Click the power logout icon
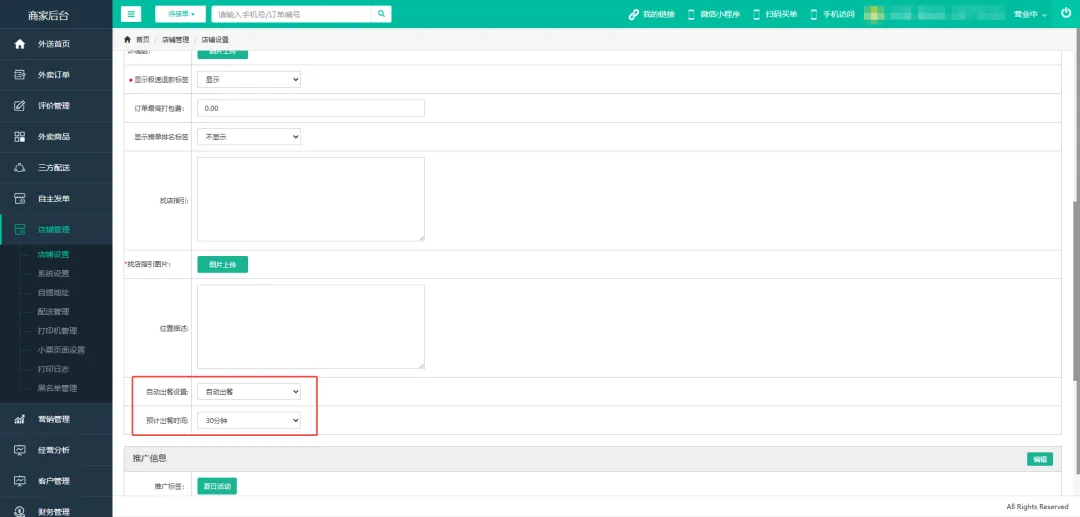The height and width of the screenshot is (517, 1080). [1066, 13]
